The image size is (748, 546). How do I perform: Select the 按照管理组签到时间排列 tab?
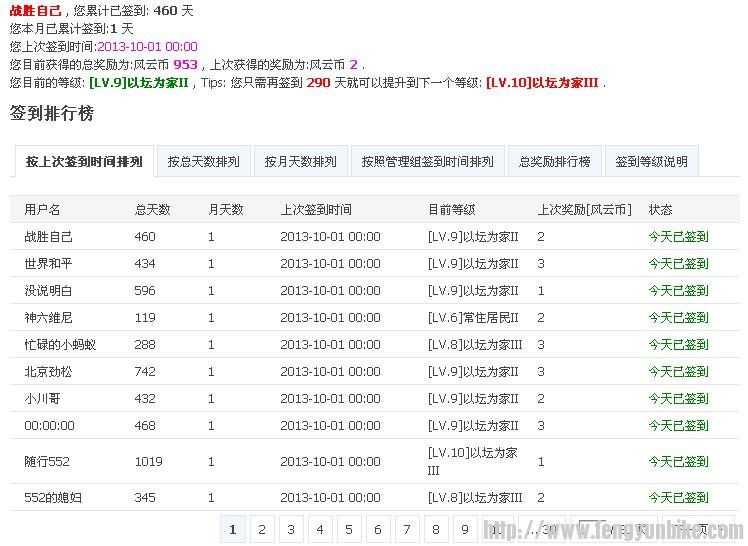tap(427, 161)
